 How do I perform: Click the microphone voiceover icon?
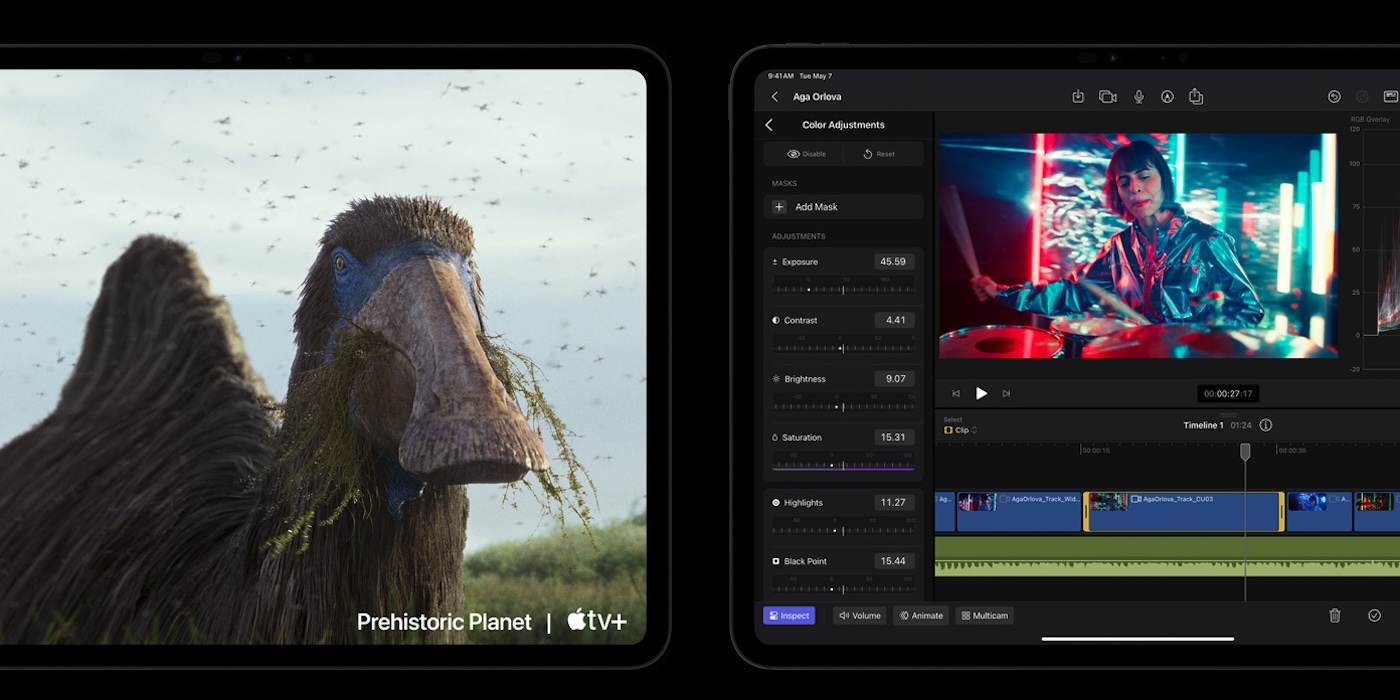pyautogui.click(x=1138, y=97)
